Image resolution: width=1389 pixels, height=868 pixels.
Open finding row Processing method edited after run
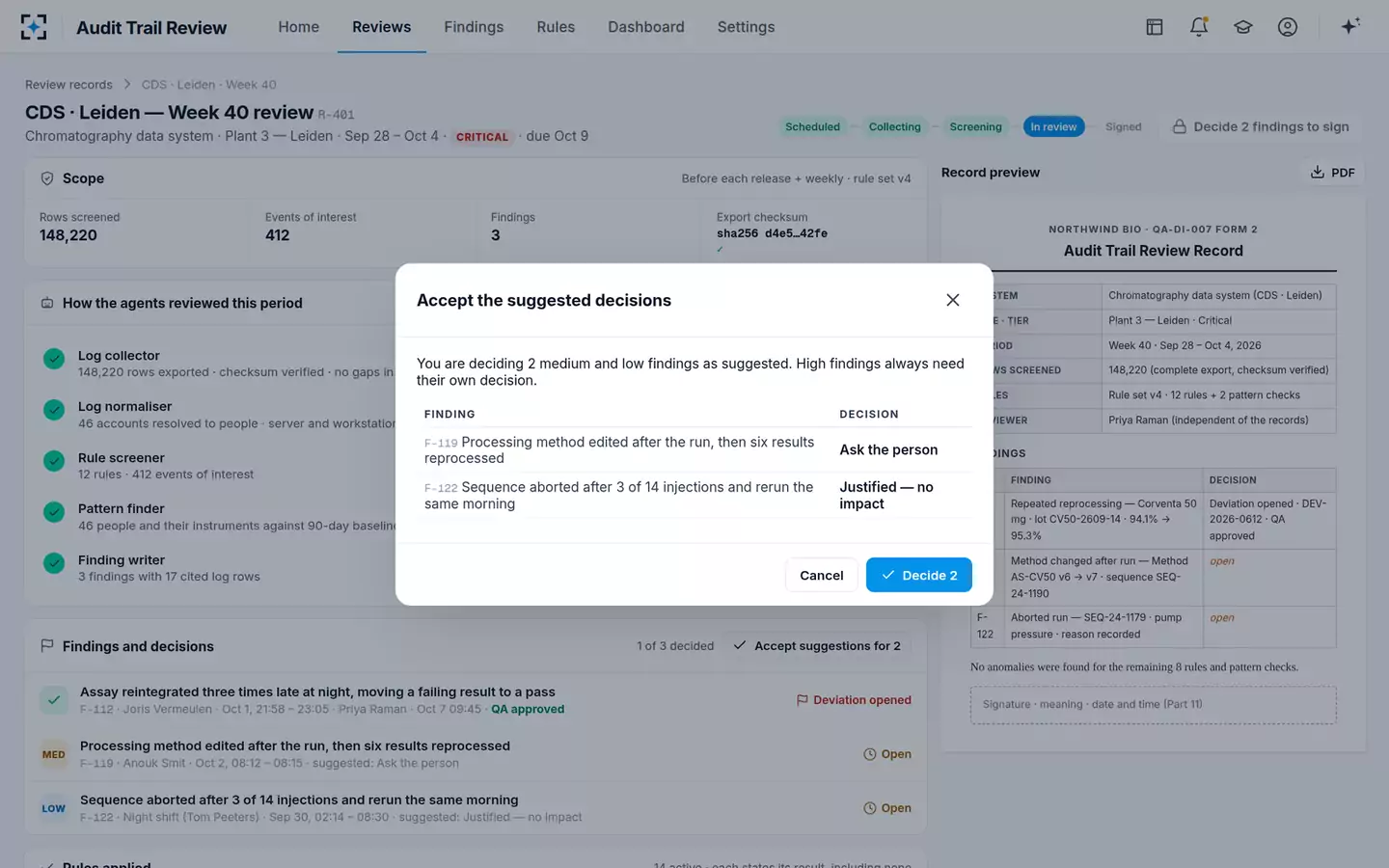tap(476, 754)
